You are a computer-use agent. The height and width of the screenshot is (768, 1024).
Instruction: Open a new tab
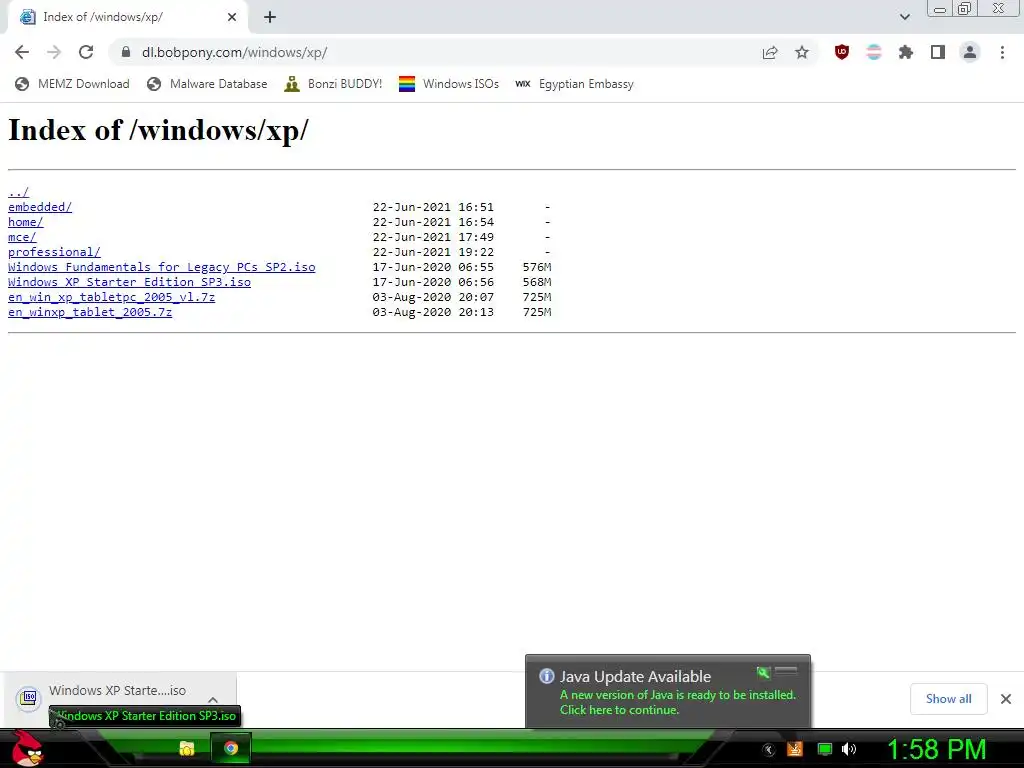[270, 18]
